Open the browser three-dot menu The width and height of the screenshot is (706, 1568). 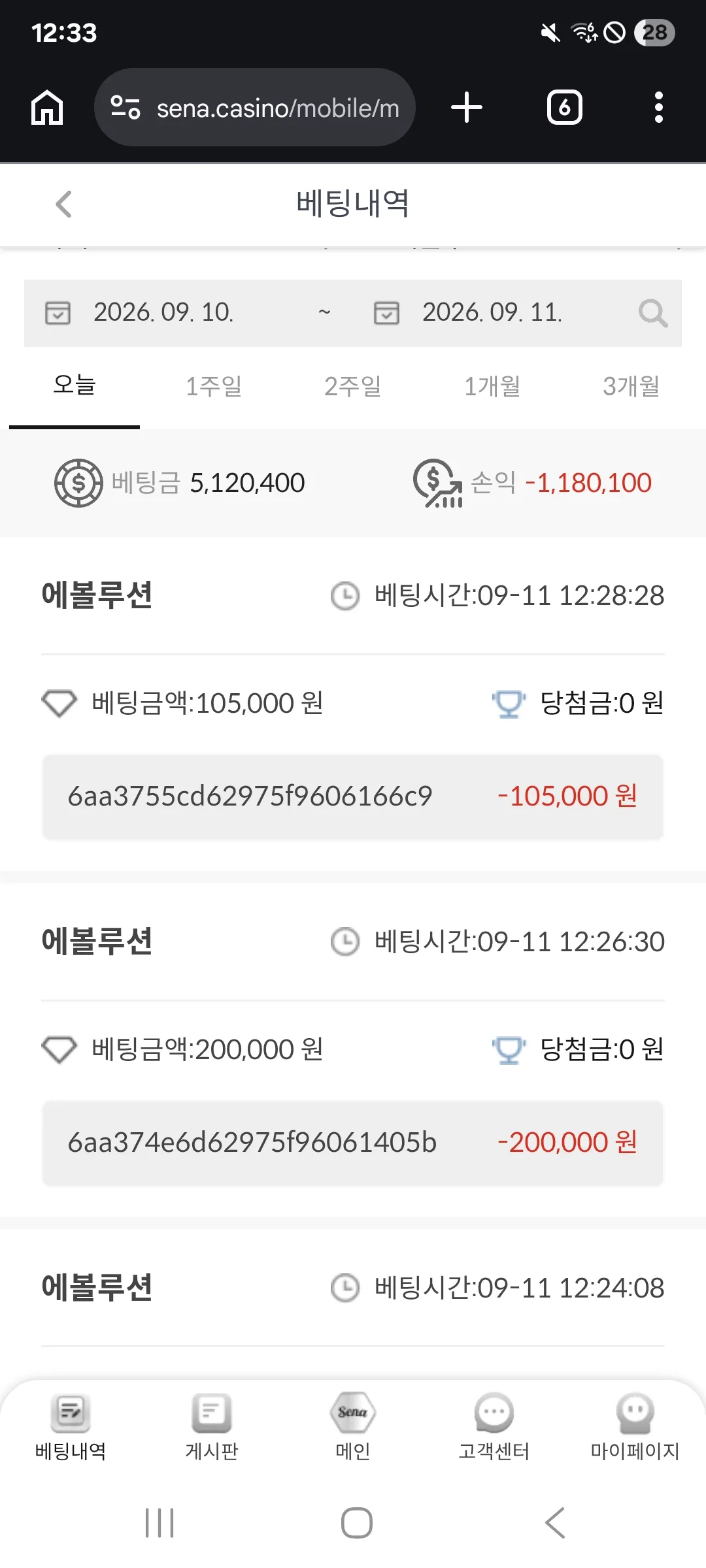(x=658, y=108)
